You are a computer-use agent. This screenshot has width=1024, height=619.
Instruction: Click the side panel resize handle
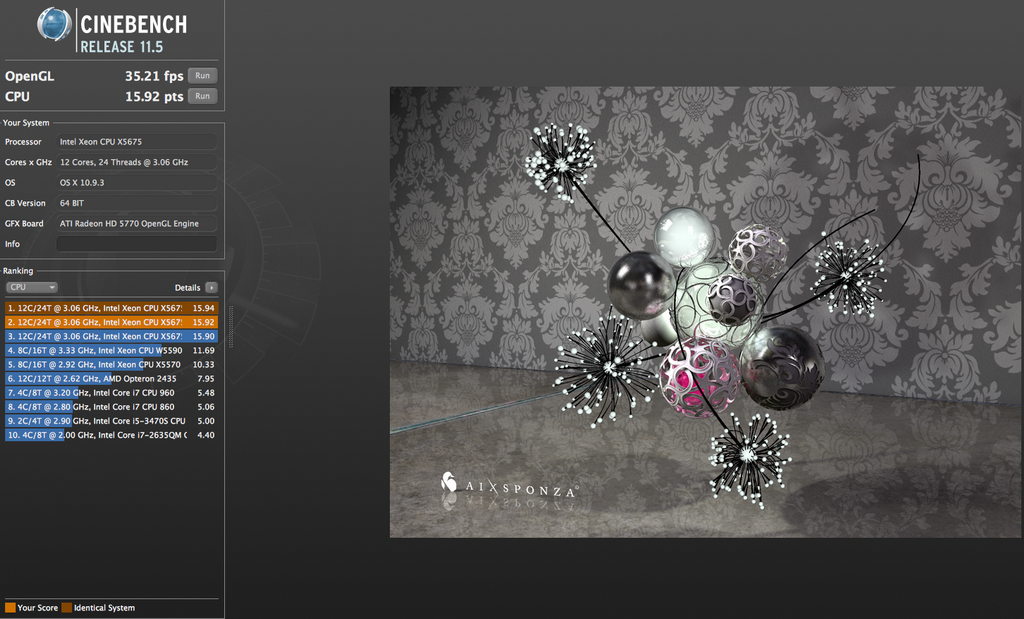click(x=230, y=326)
